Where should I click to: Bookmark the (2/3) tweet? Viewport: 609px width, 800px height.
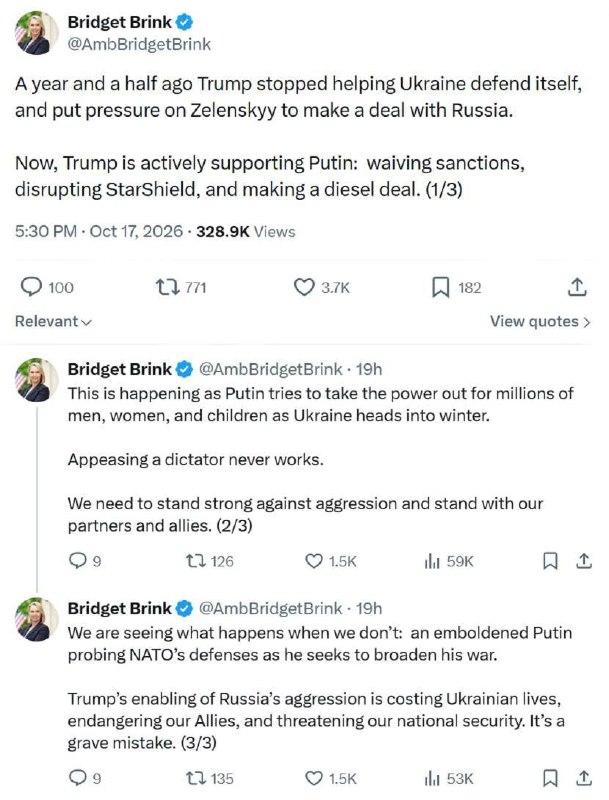coord(550,561)
